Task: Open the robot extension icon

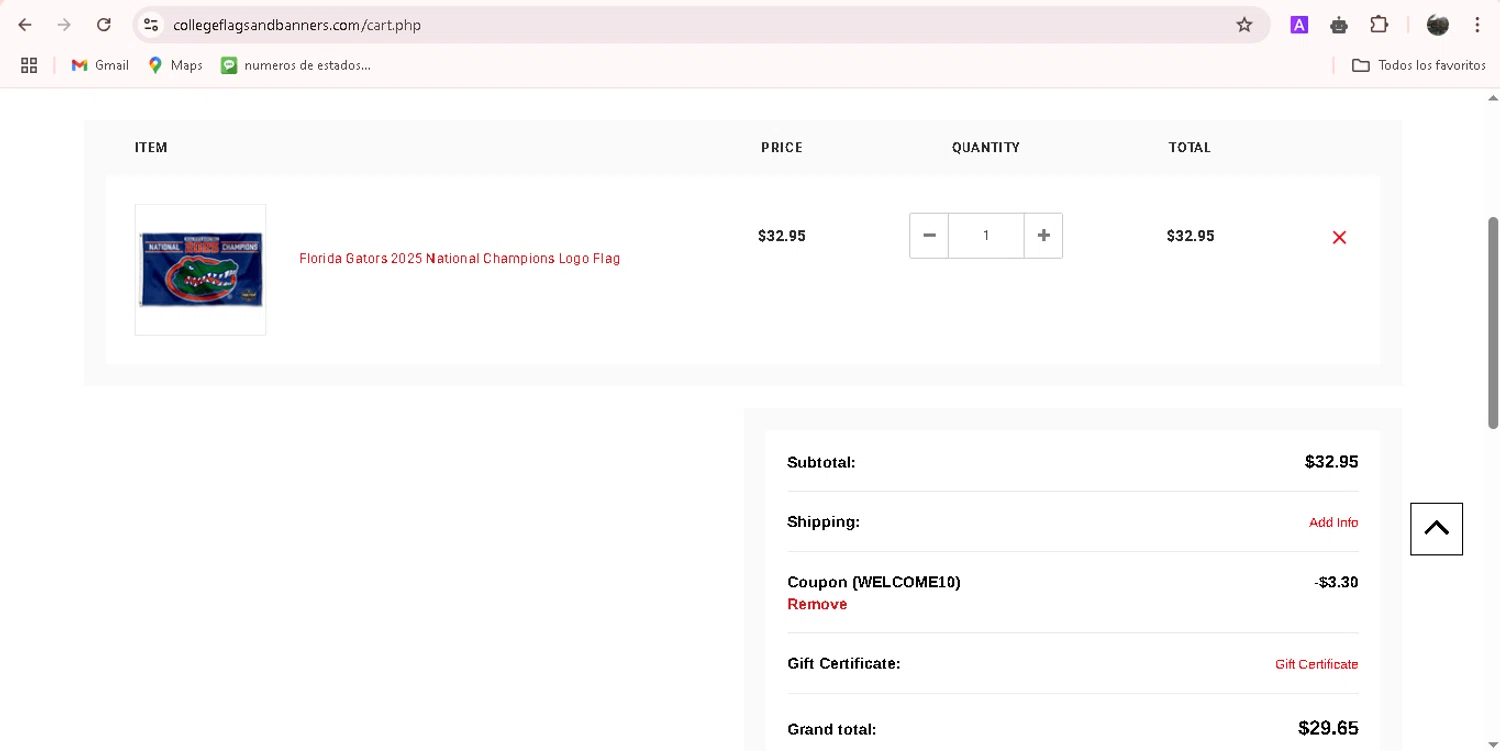Action: point(1339,25)
